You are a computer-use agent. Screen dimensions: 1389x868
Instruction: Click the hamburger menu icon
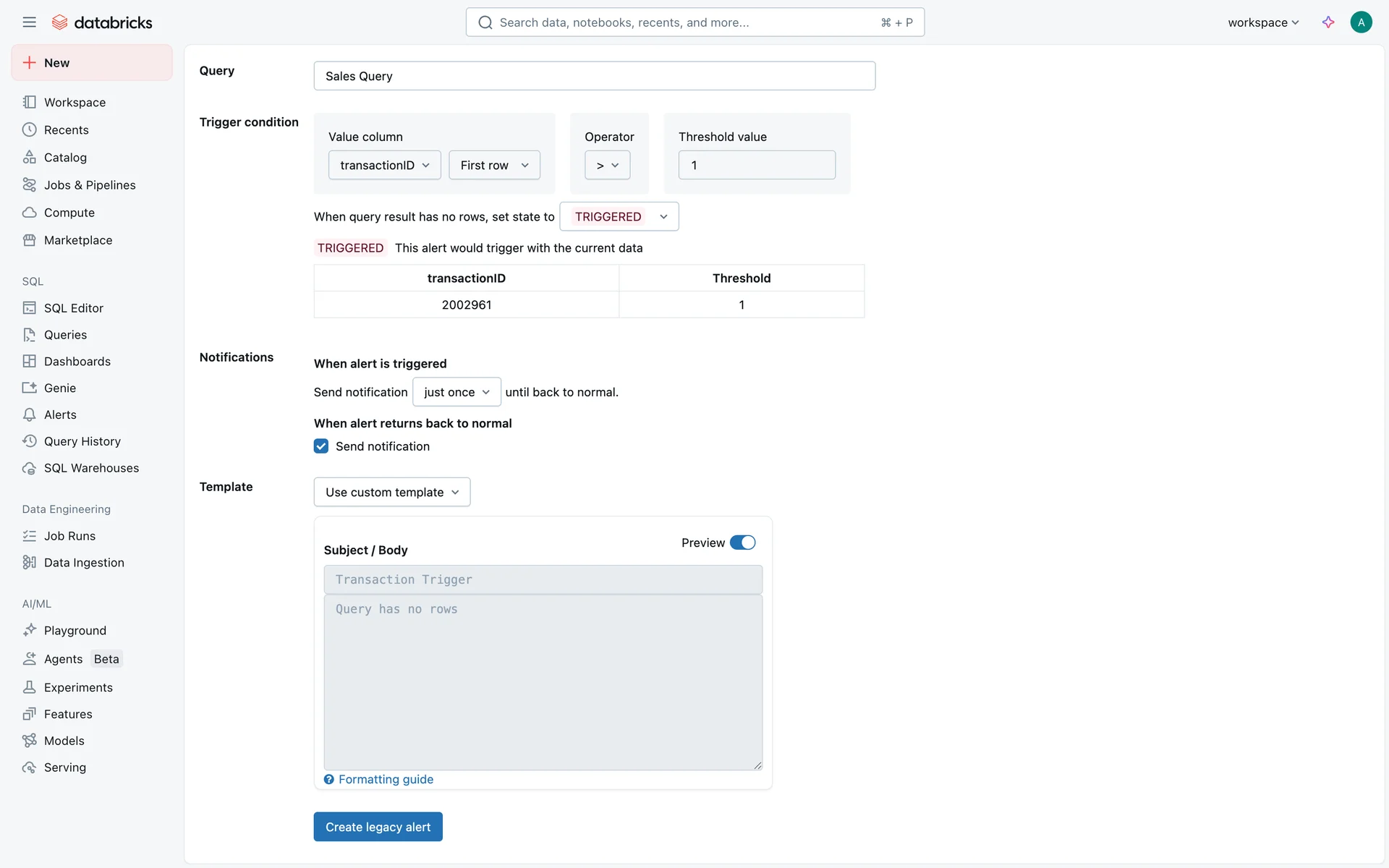click(x=29, y=22)
